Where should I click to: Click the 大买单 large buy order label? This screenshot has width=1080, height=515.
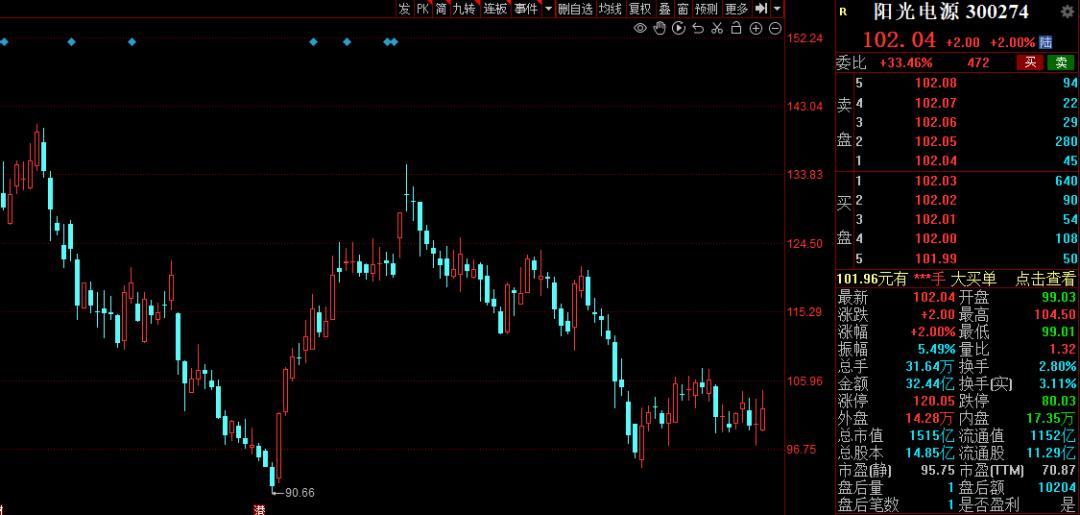pyautogui.click(x=973, y=279)
